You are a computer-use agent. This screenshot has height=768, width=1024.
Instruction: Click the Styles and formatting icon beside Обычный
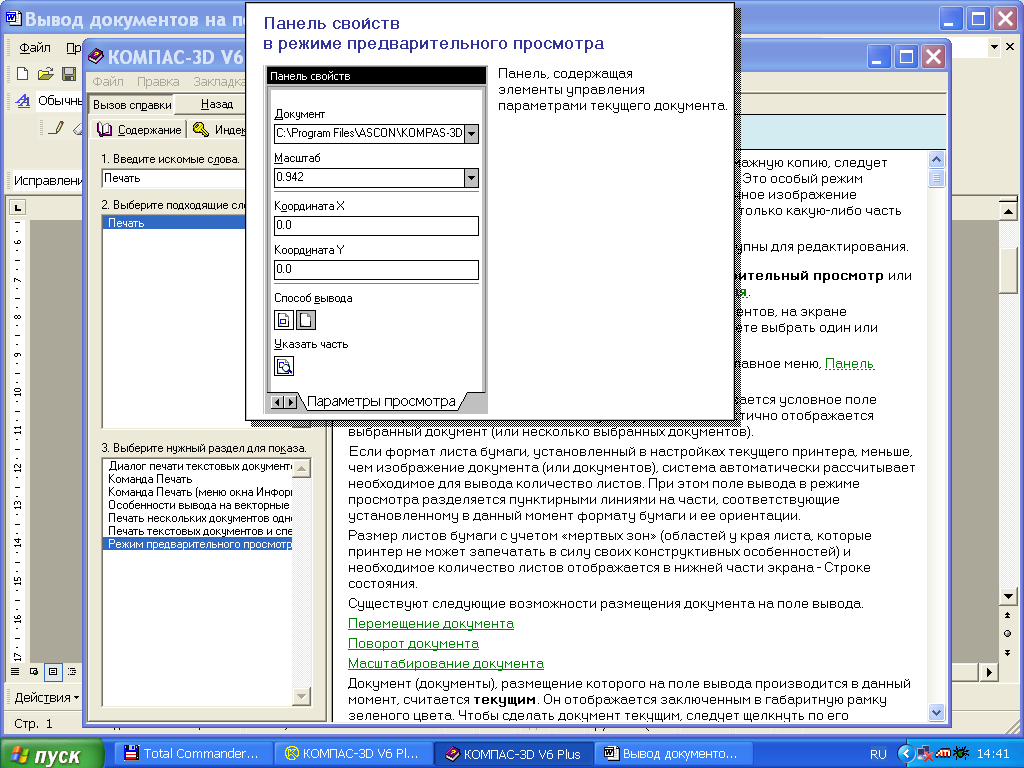23,101
